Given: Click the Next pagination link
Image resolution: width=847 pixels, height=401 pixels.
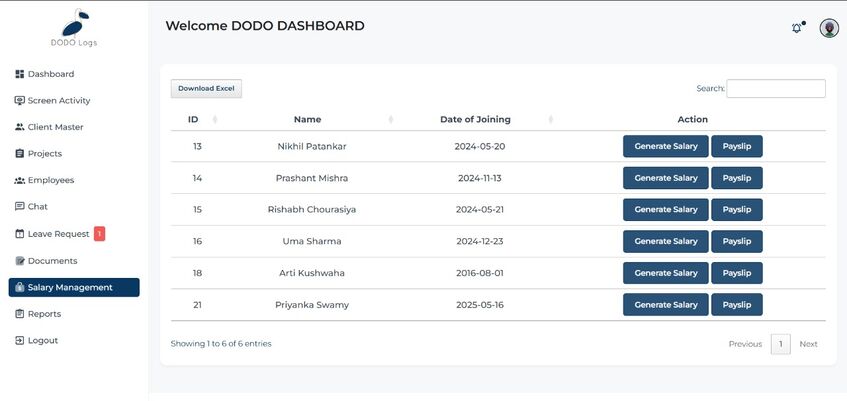Looking at the screenshot, I should coord(808,344).
